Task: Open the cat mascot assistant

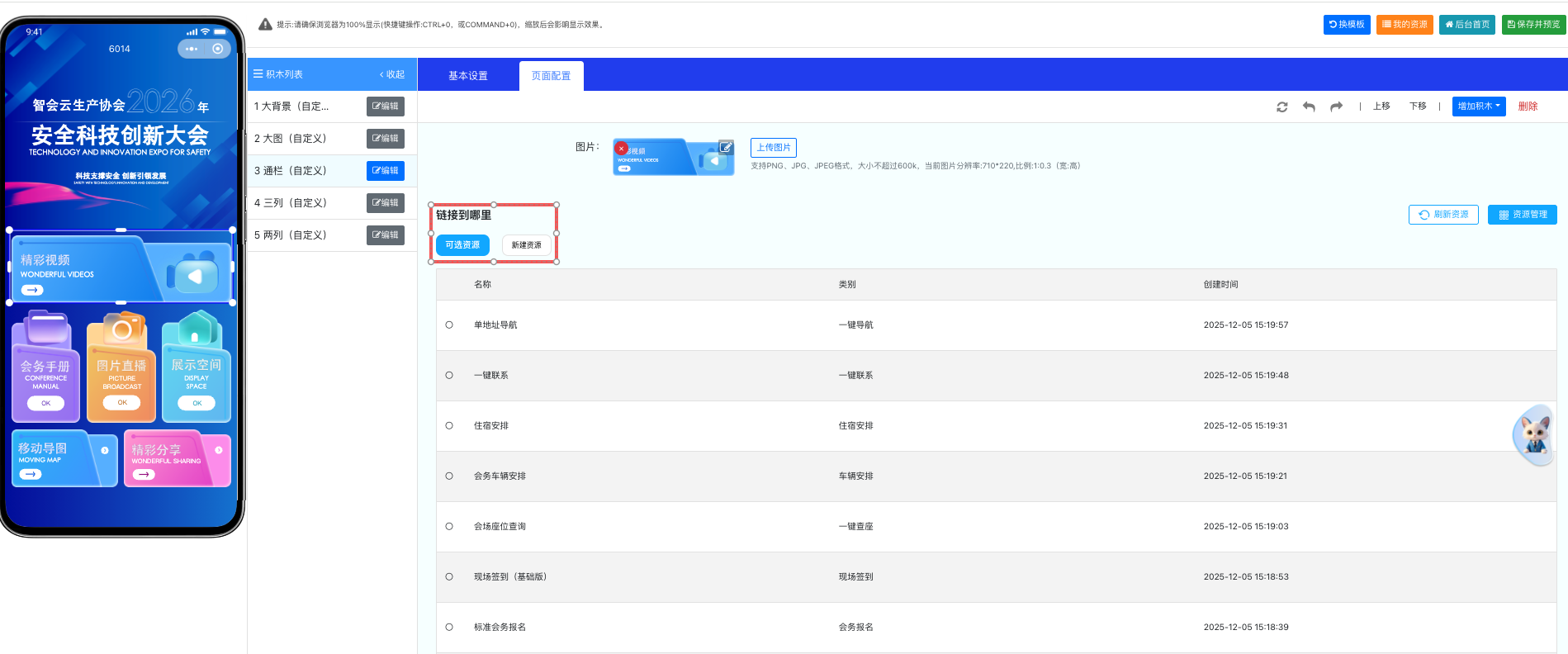Action: pyautogui.click(x=1534, y=434)
